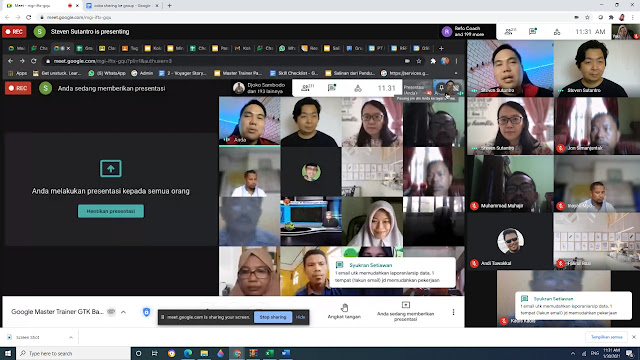Bookmark this page with the star icon
The image size is (640, 360).
[587, 17]
